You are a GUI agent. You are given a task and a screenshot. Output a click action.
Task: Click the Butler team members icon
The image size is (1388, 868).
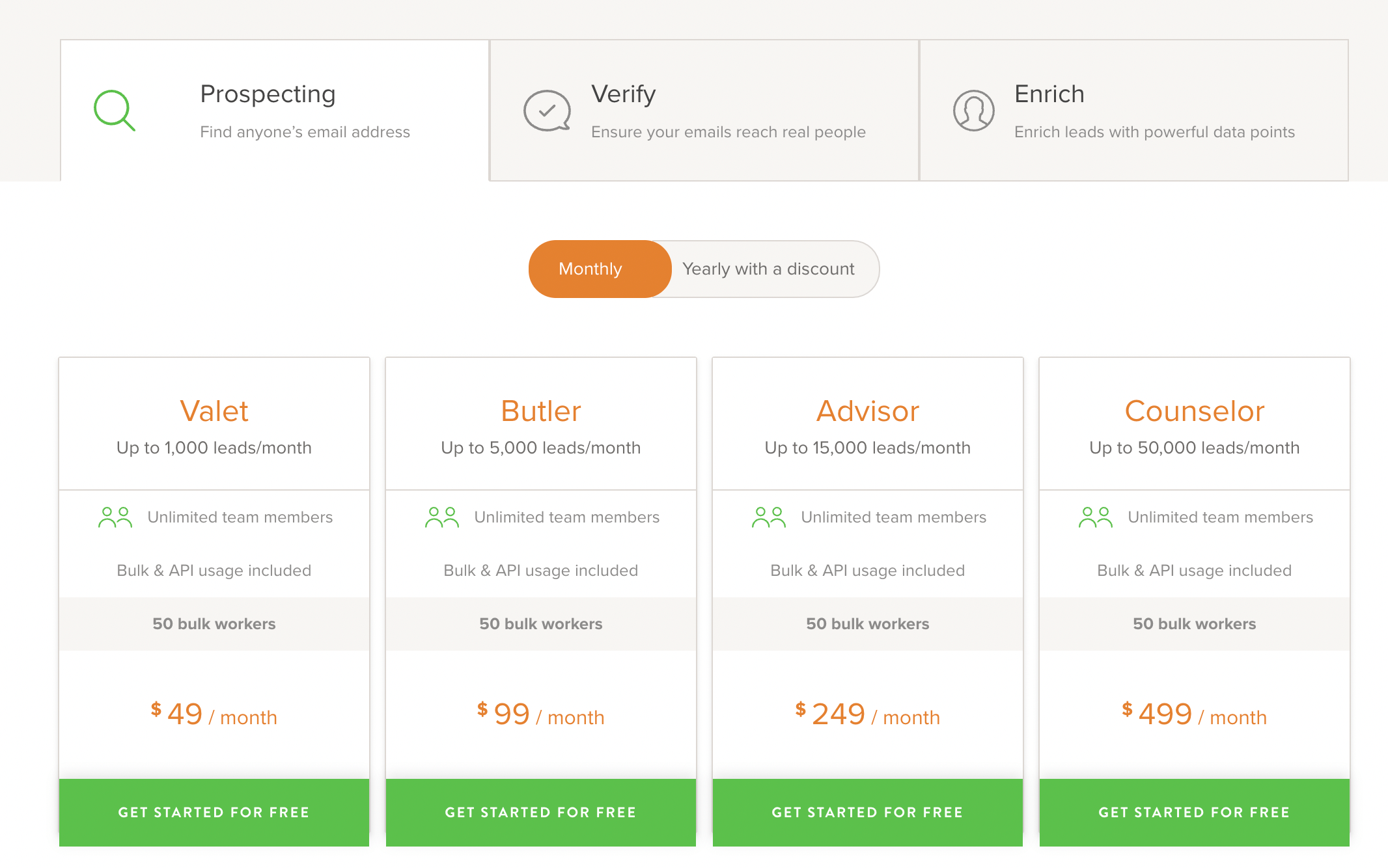click(x=441, y=518)
